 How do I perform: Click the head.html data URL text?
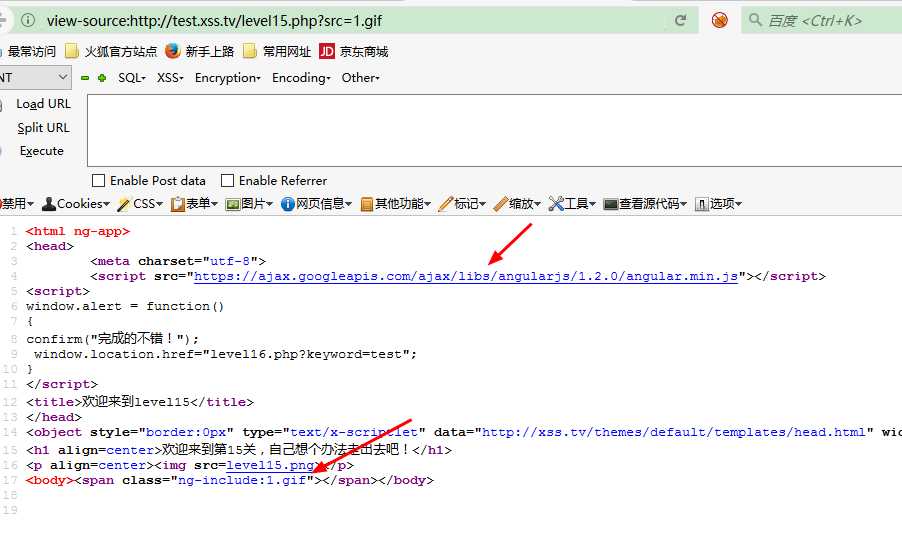(x=674, y=432)
